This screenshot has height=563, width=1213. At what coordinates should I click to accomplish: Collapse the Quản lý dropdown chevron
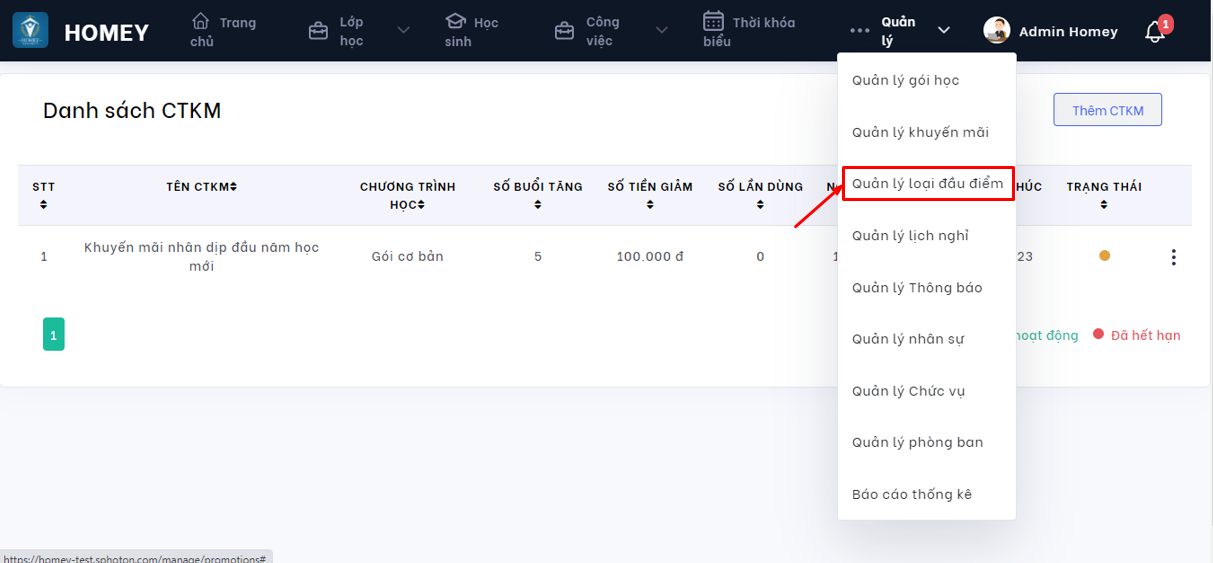pos(943,31)
